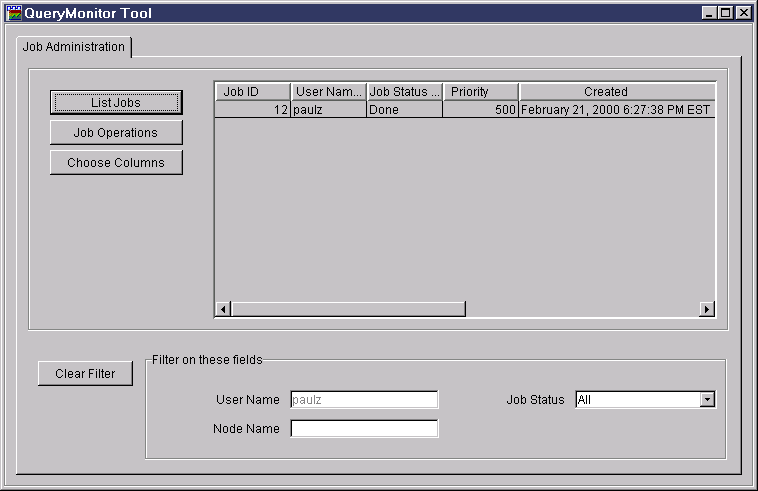Click the Job Status combo box showing All
The image size is (758, 491).
[x=645, y=400]
